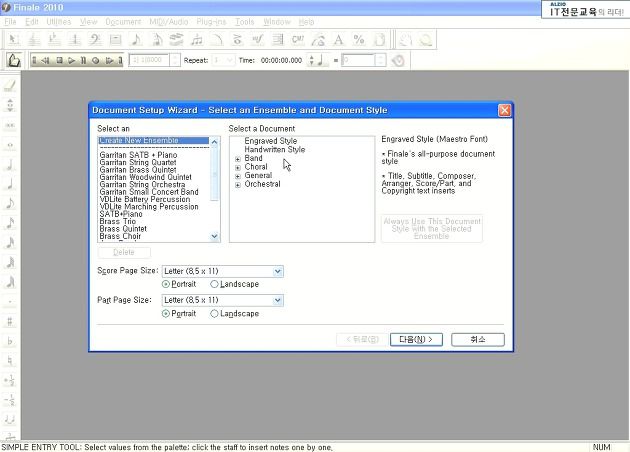Click the 취소 cancel button

[x=478, y=340]
